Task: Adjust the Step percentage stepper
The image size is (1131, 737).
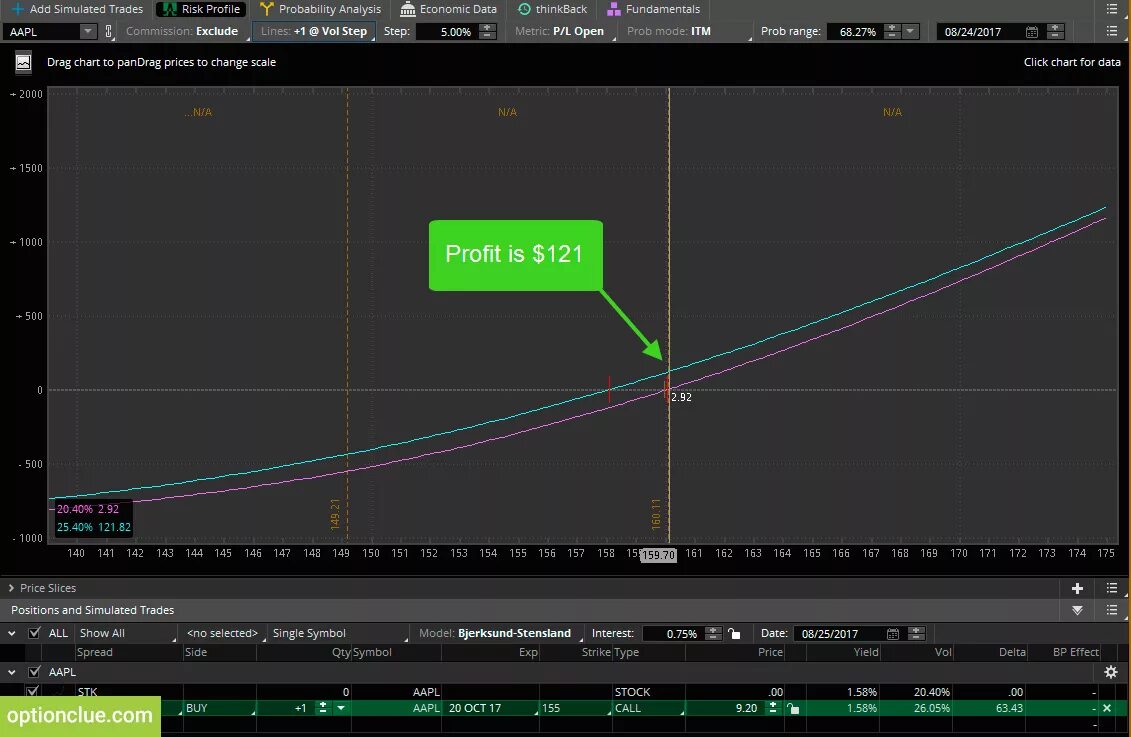Action: point(488,31)
